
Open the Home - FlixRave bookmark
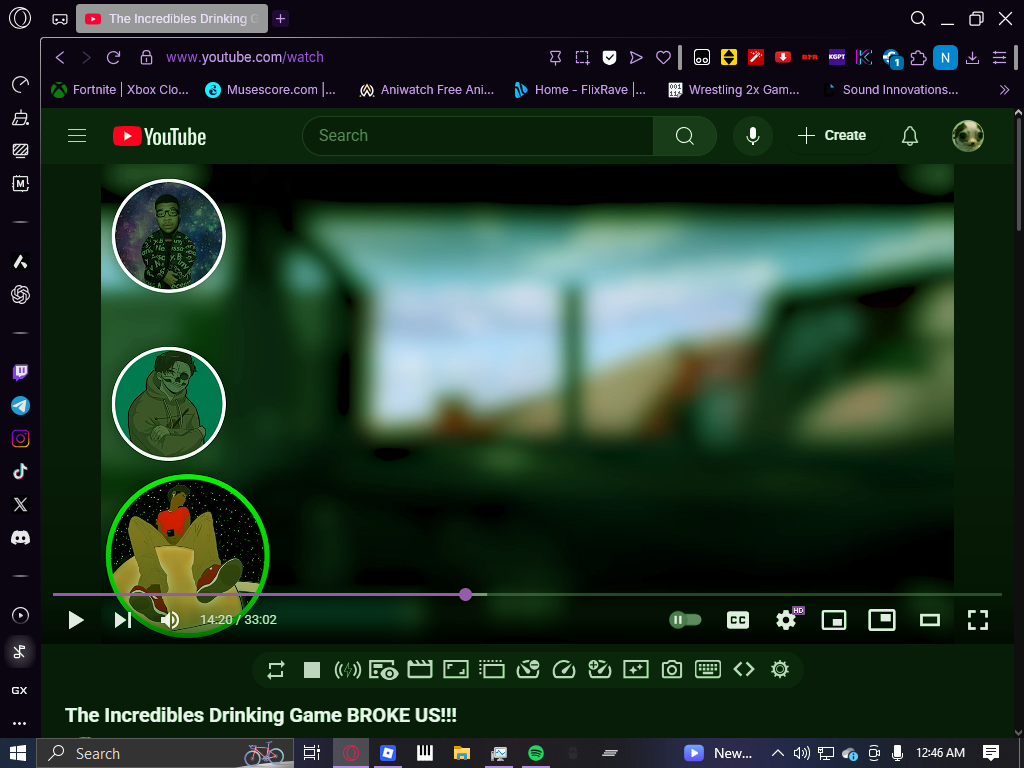pos(580,90)
